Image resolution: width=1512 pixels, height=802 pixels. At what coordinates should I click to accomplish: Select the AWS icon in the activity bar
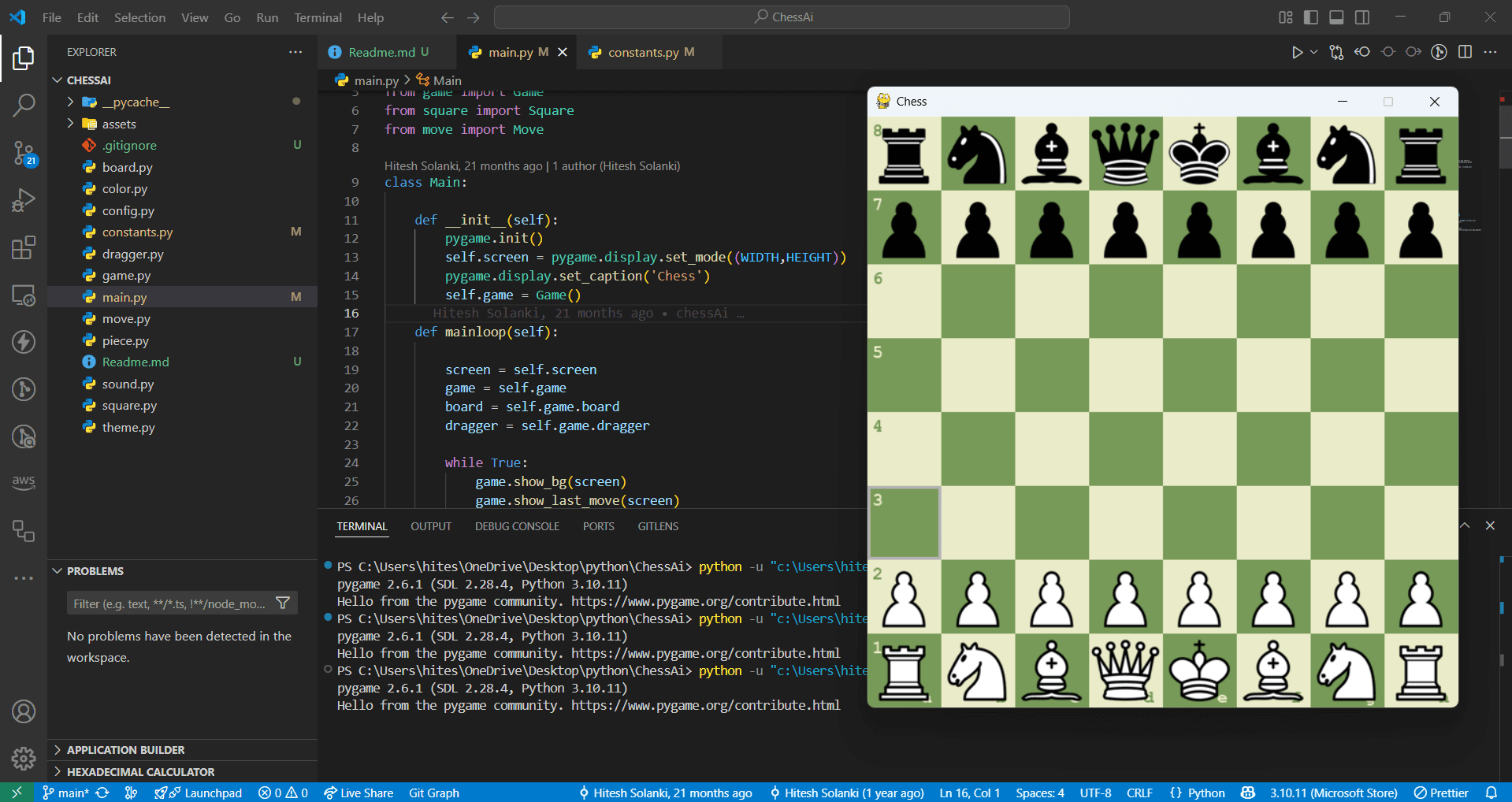click(x=24, y=481)
